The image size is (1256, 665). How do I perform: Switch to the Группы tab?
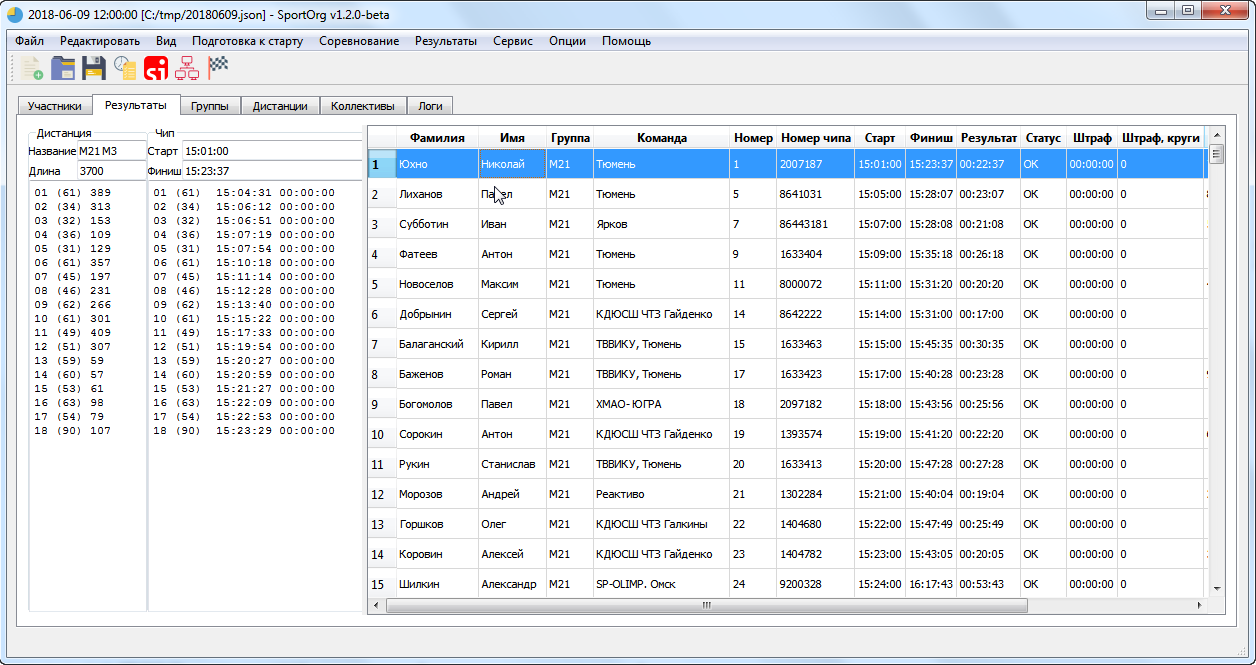click(x=210, y=106)
